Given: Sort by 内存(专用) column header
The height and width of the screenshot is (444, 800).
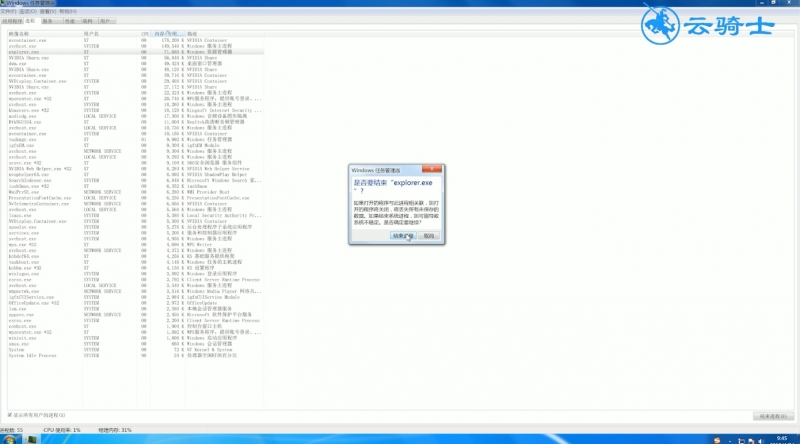Looking at the screenshot, I should tap(168, 34).
